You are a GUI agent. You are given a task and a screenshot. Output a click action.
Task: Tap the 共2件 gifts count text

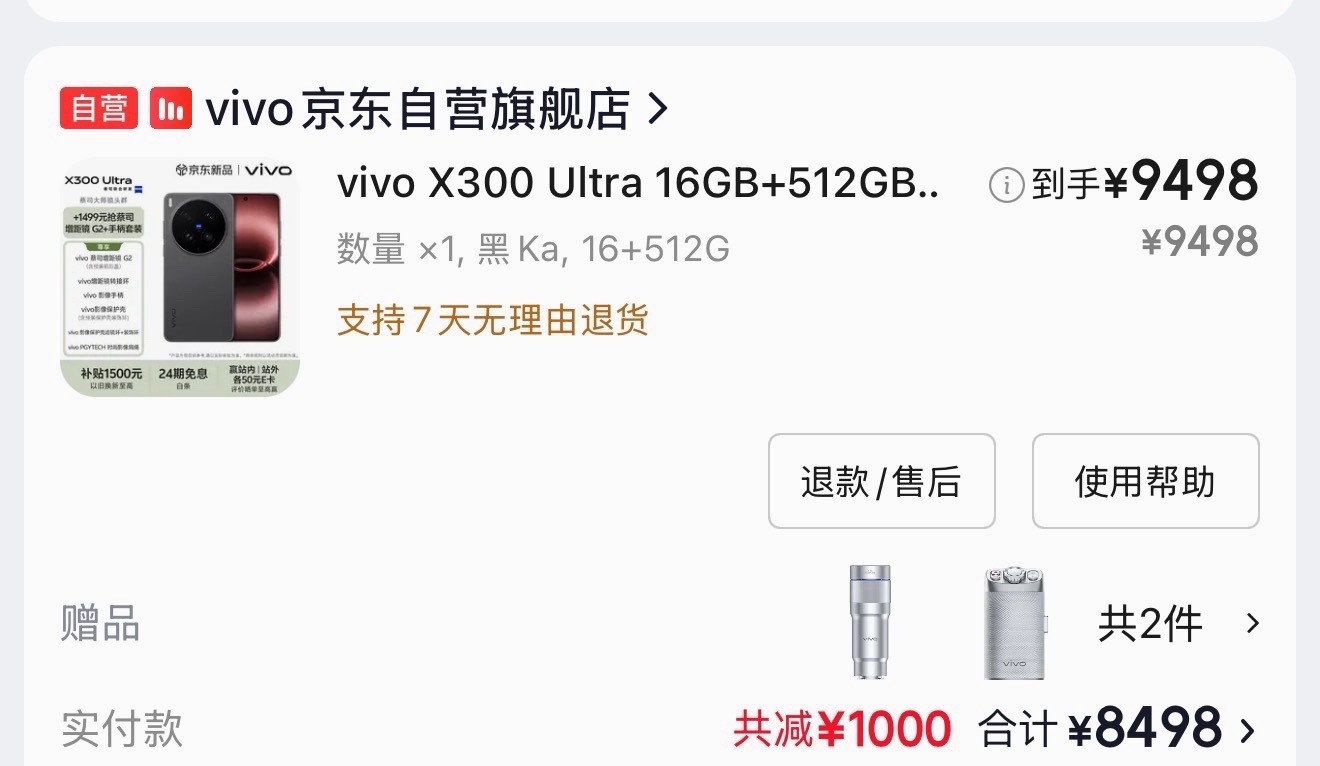(1150, 624)
